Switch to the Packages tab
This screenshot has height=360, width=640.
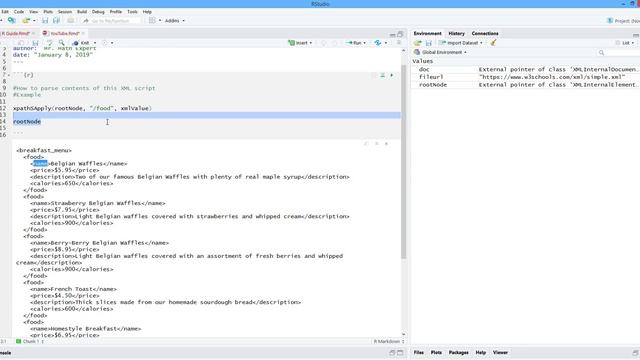458,352
